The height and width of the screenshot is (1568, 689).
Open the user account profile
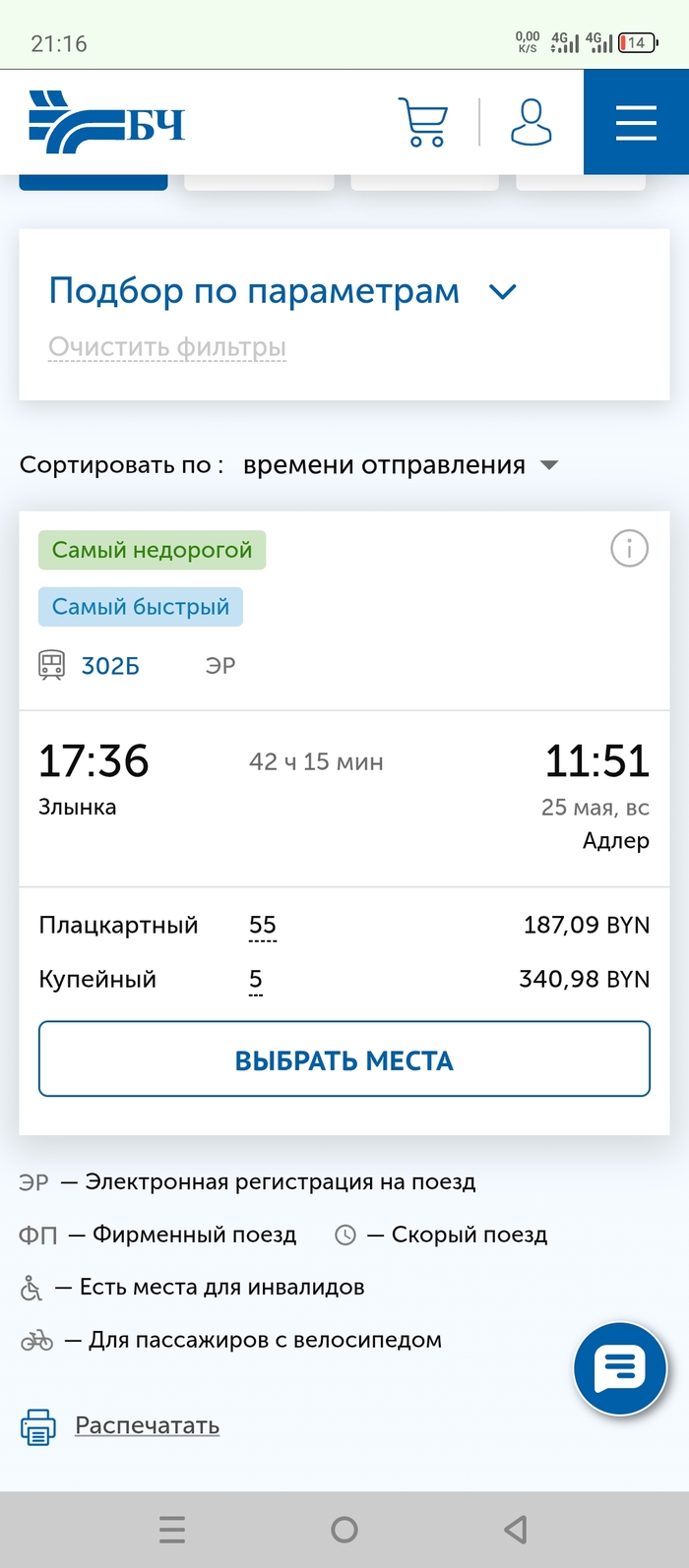[531, 123]
